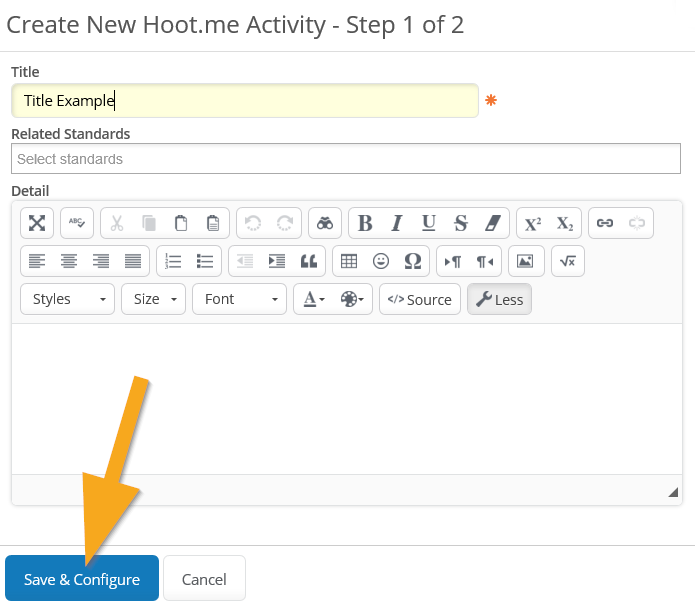Open the text color picker
Image resolution: width=695 pixels, height=611 pixels.
tap(314, 299)
